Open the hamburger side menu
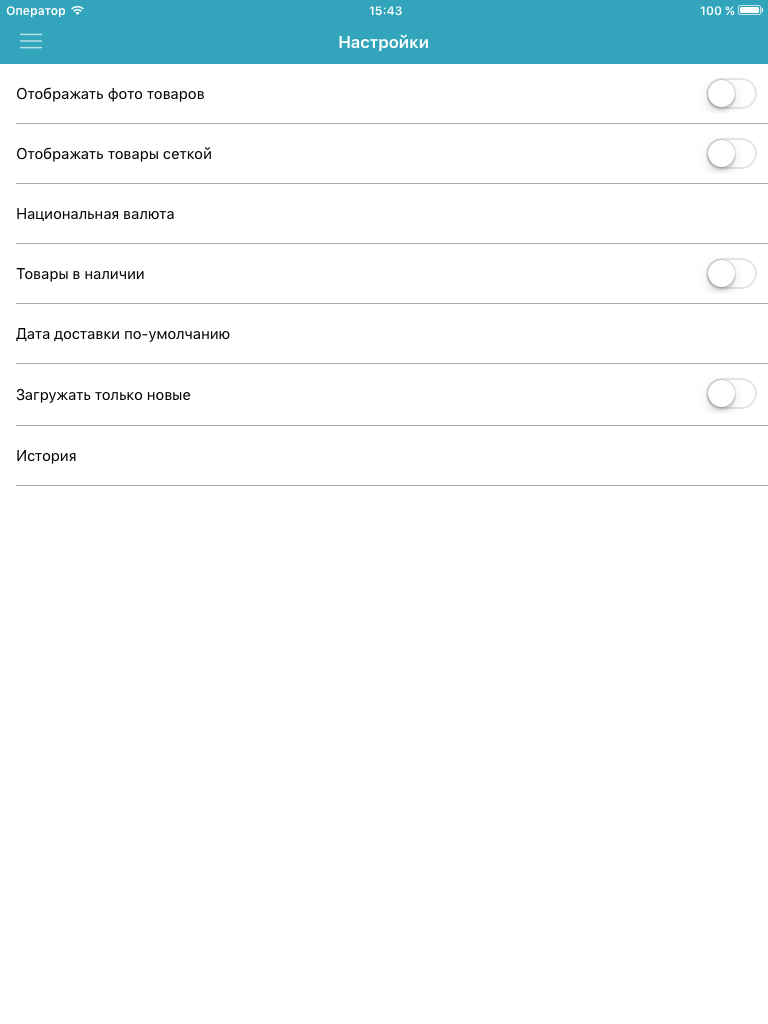 pyautogui.click(x=31, y=42)
